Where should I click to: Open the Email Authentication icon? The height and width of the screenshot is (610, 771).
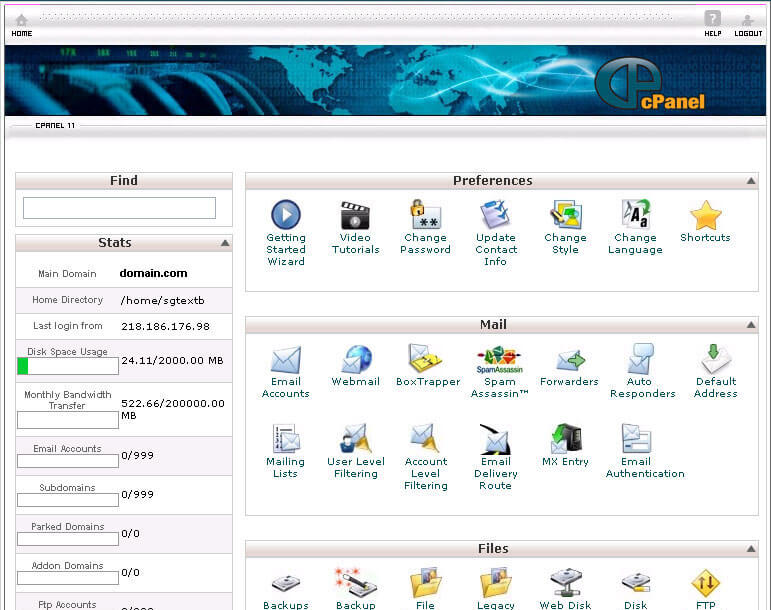[636, 438]
